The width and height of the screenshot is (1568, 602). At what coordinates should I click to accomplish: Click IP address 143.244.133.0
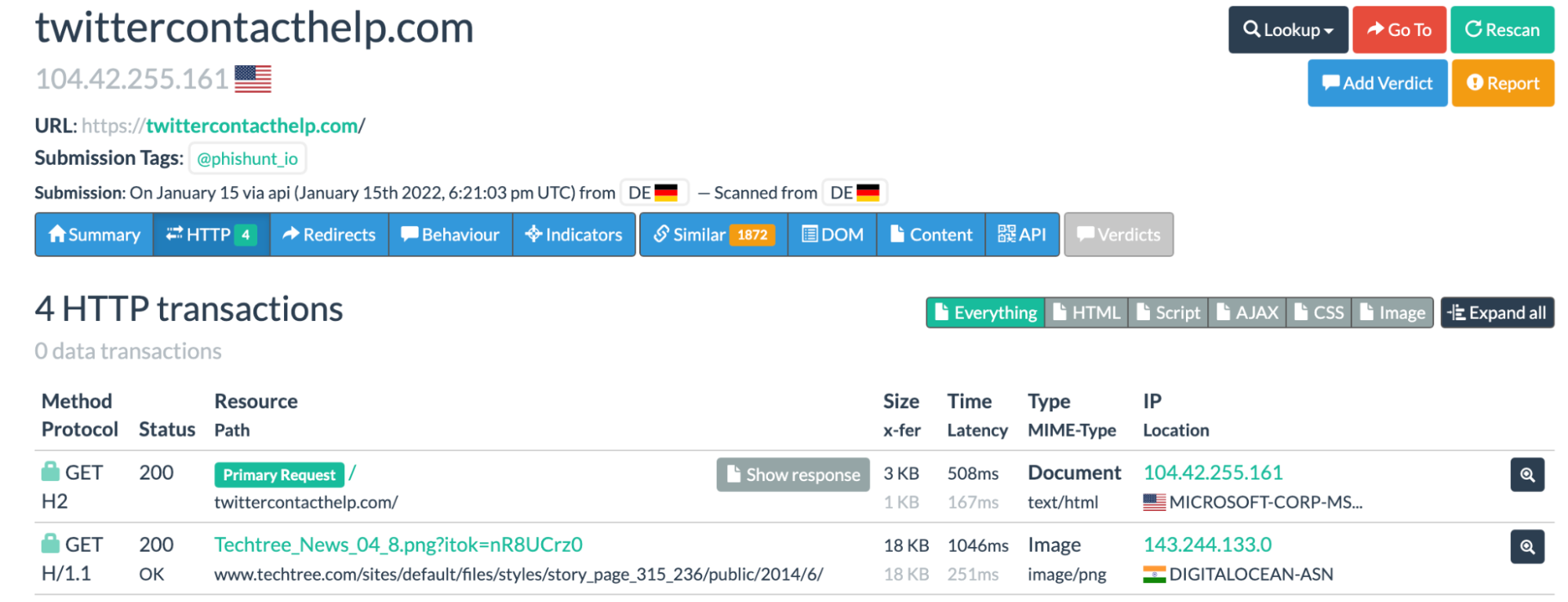coord(1207,545)
